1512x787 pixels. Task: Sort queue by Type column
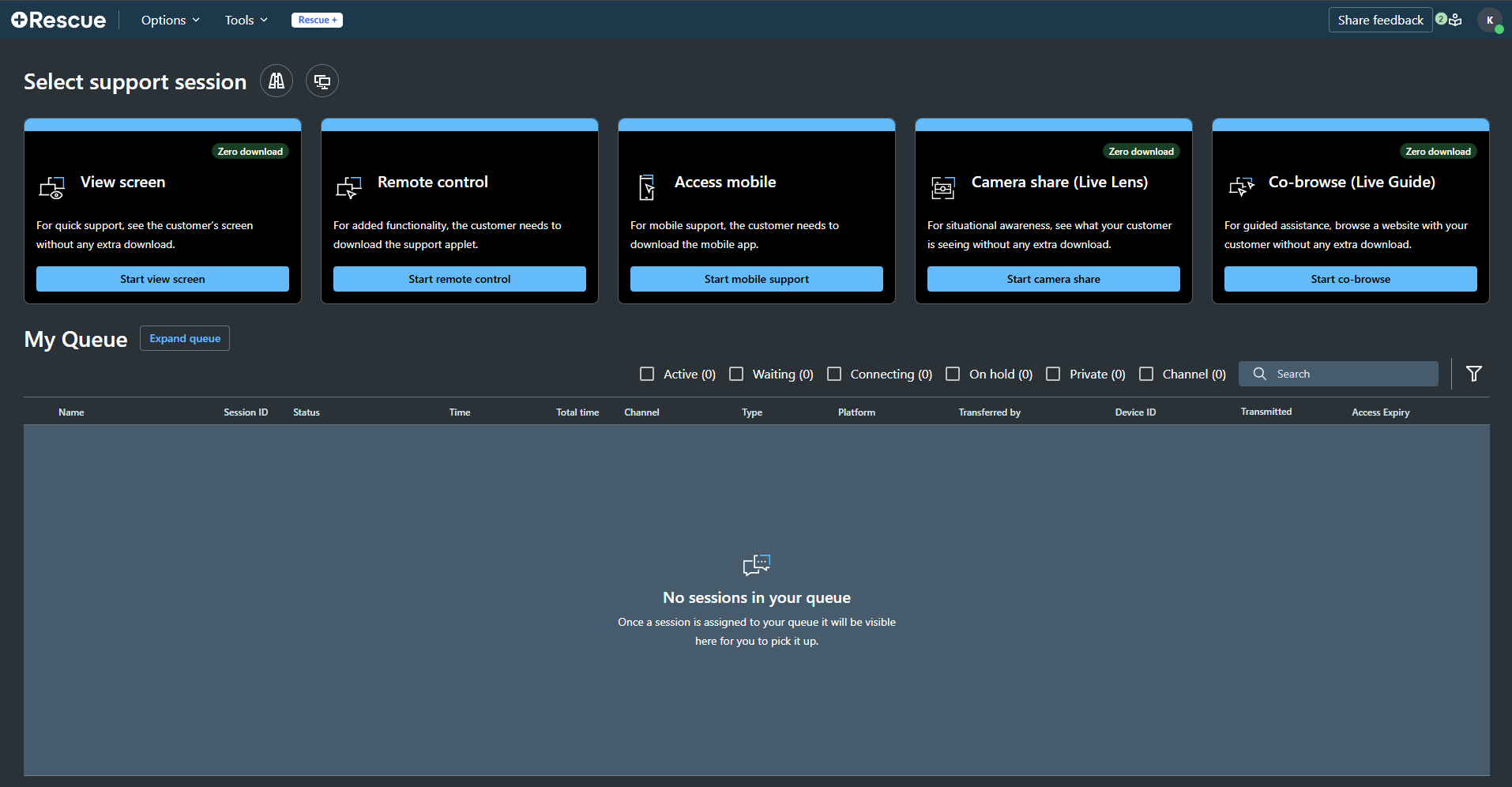coord(752,412)
